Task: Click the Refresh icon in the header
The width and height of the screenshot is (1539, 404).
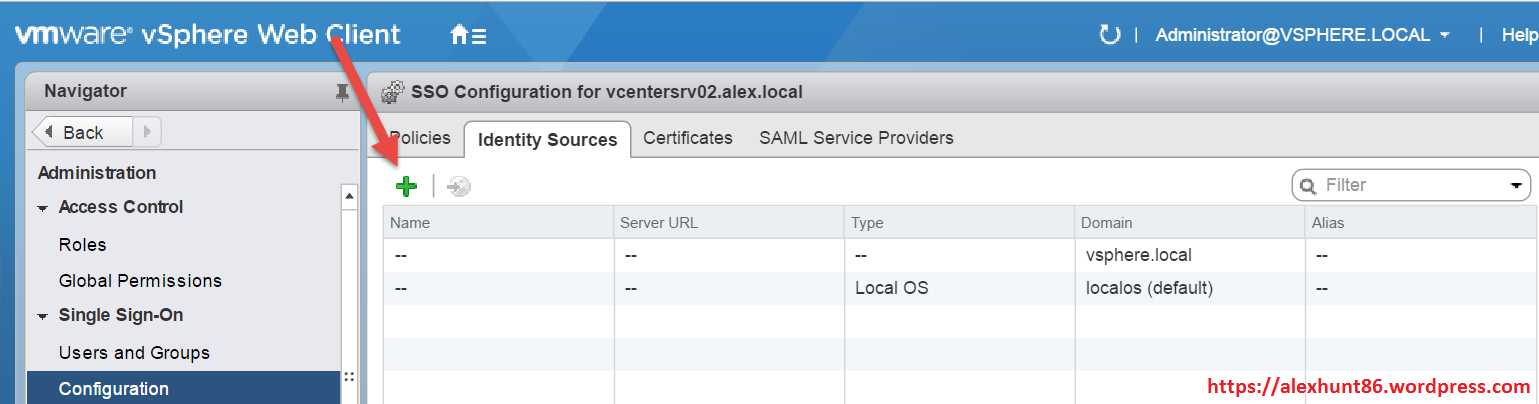Action: (1109, 35)
